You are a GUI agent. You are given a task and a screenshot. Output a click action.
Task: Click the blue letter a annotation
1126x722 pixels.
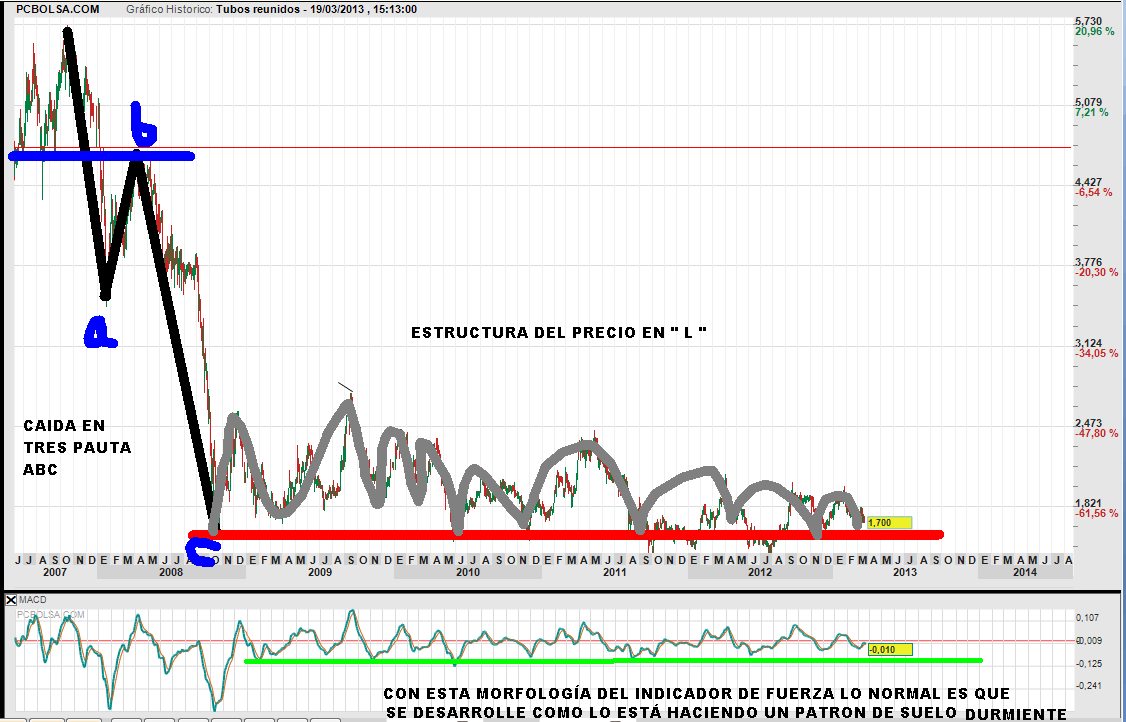pyautogui.click(x=99, y=332)
